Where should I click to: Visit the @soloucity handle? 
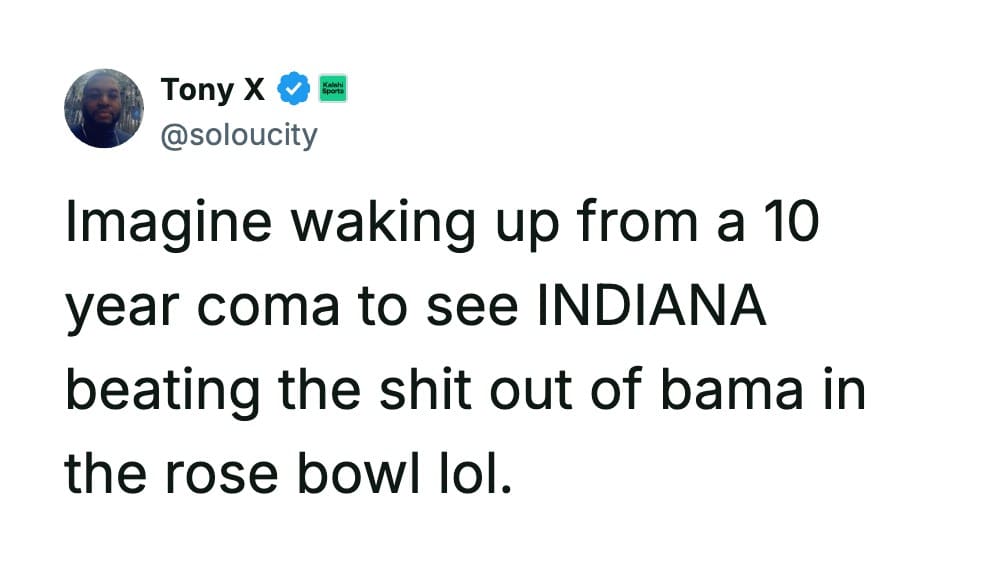(239, 134)
